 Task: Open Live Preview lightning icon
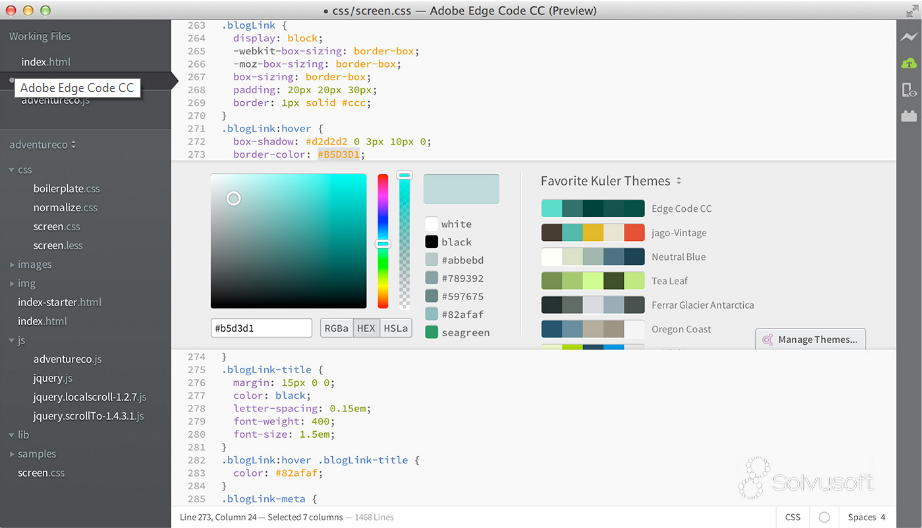click(909, 37)
